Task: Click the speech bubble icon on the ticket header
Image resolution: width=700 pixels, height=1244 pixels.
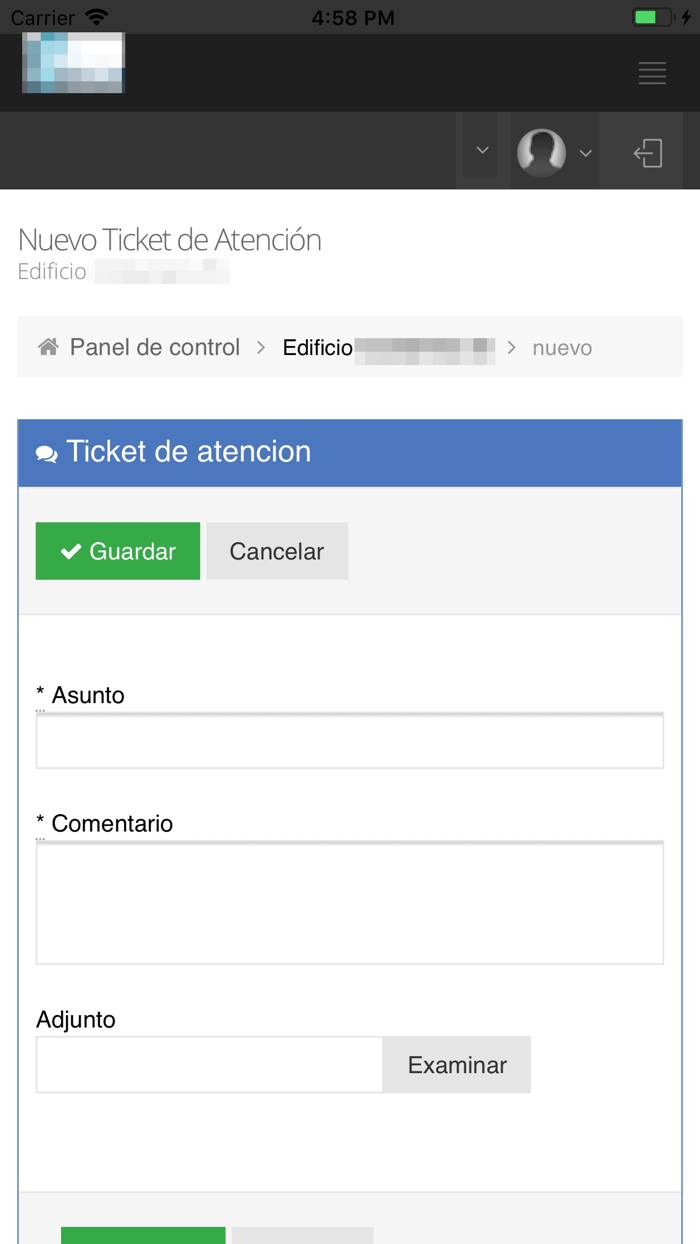Action: click(x=46, y=452)
